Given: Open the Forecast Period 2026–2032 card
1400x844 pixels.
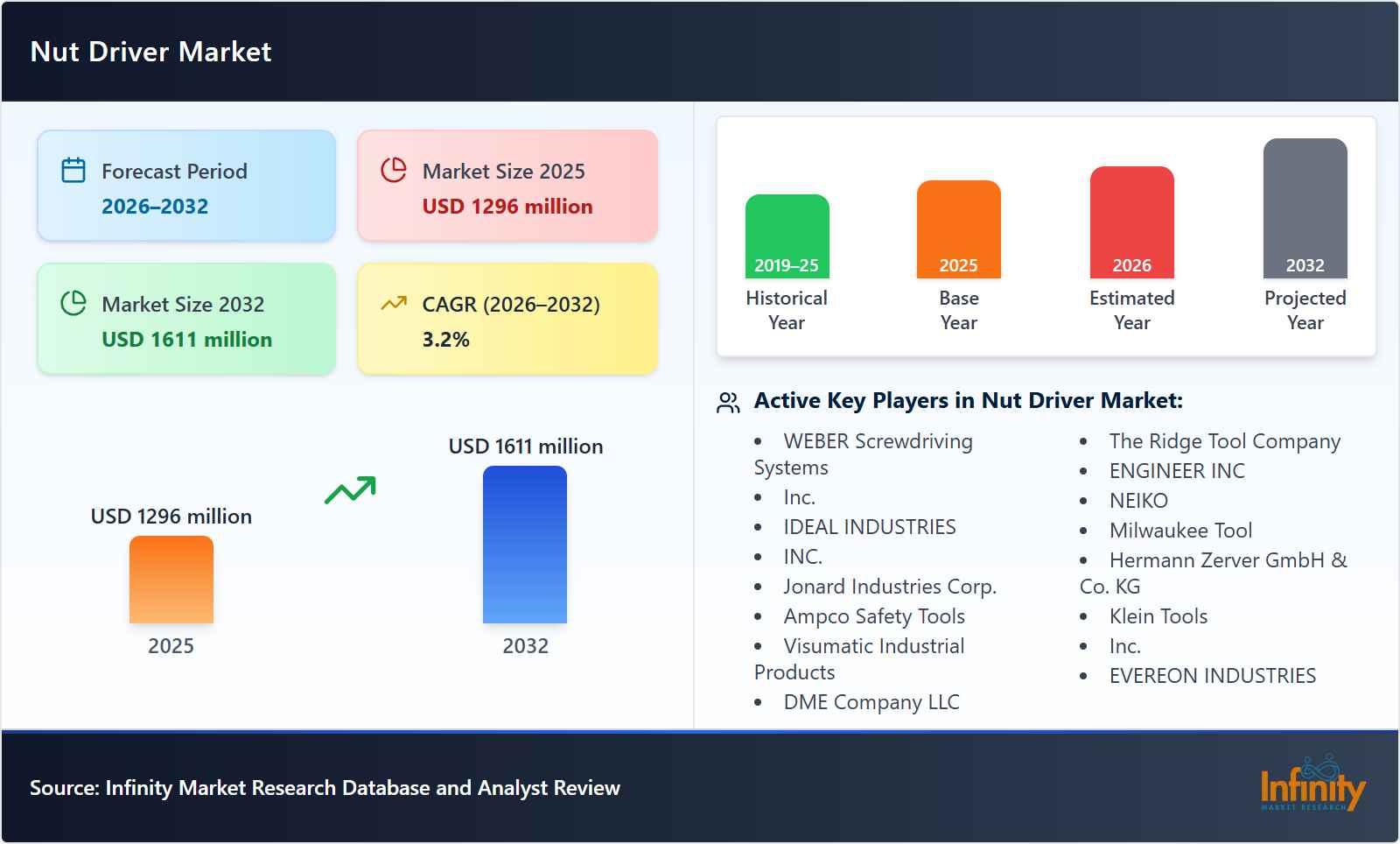Looking at the screenshot, I should coord(186,186).
